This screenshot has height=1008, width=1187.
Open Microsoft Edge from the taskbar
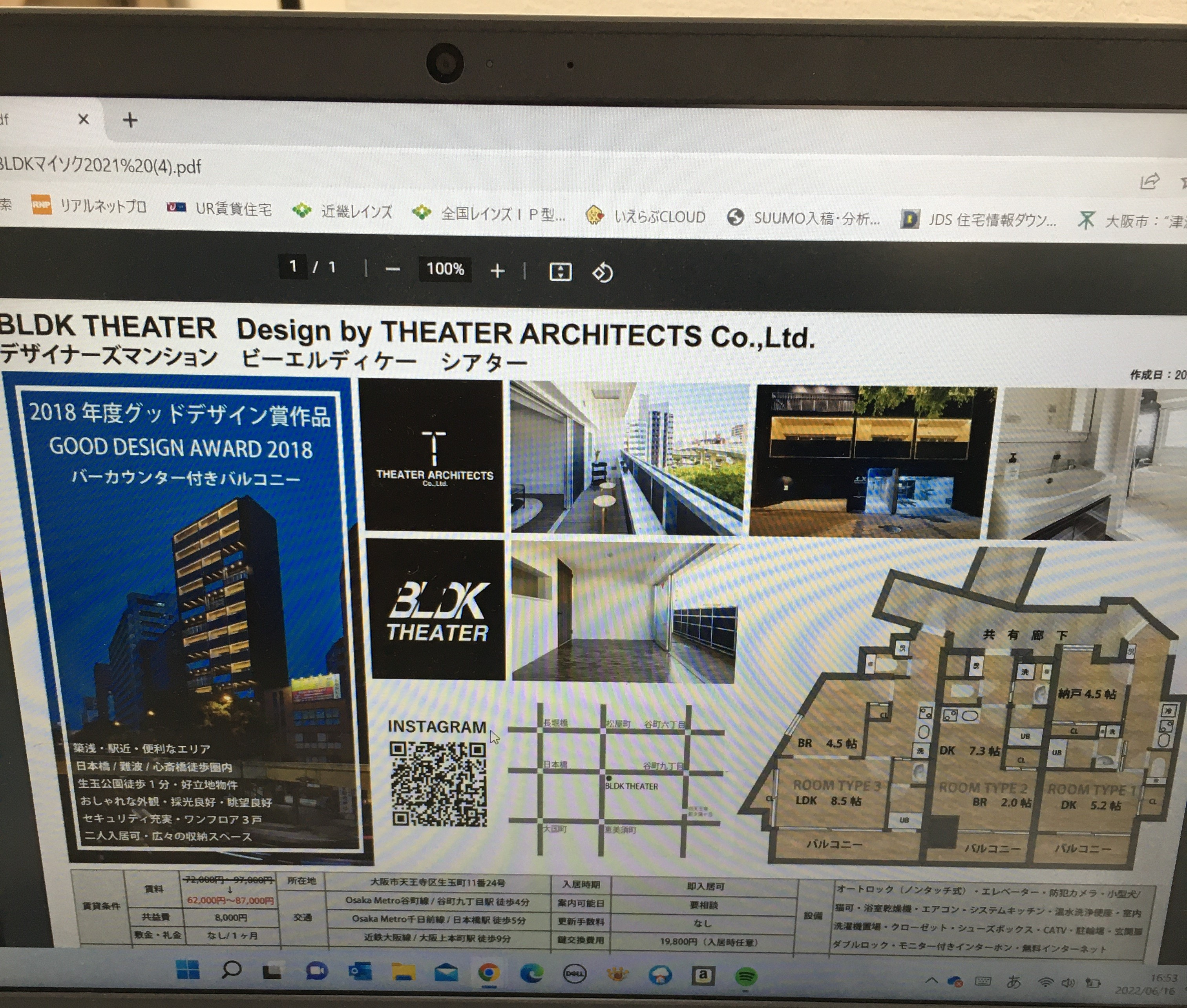(x=531, y=974)
